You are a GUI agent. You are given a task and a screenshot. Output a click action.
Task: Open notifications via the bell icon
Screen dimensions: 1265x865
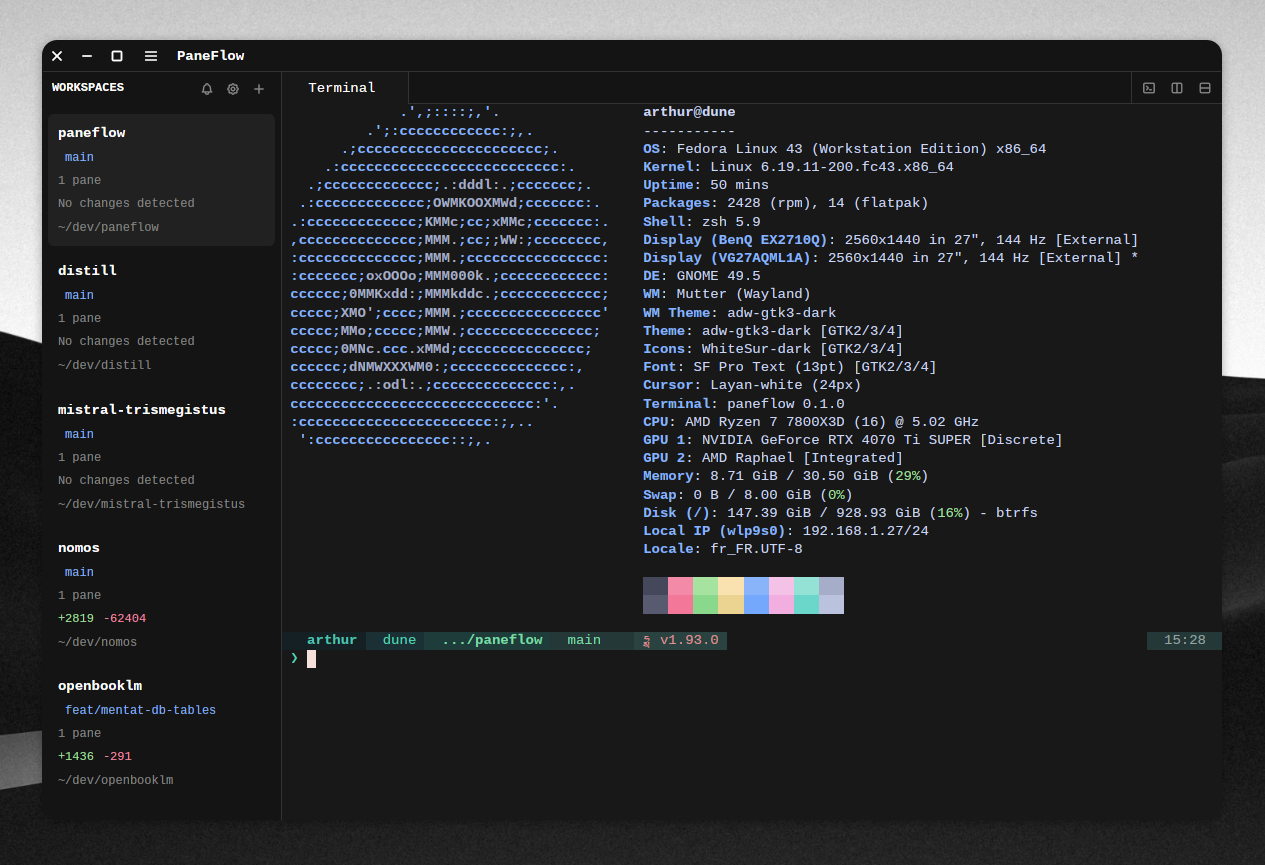point(207,88)
